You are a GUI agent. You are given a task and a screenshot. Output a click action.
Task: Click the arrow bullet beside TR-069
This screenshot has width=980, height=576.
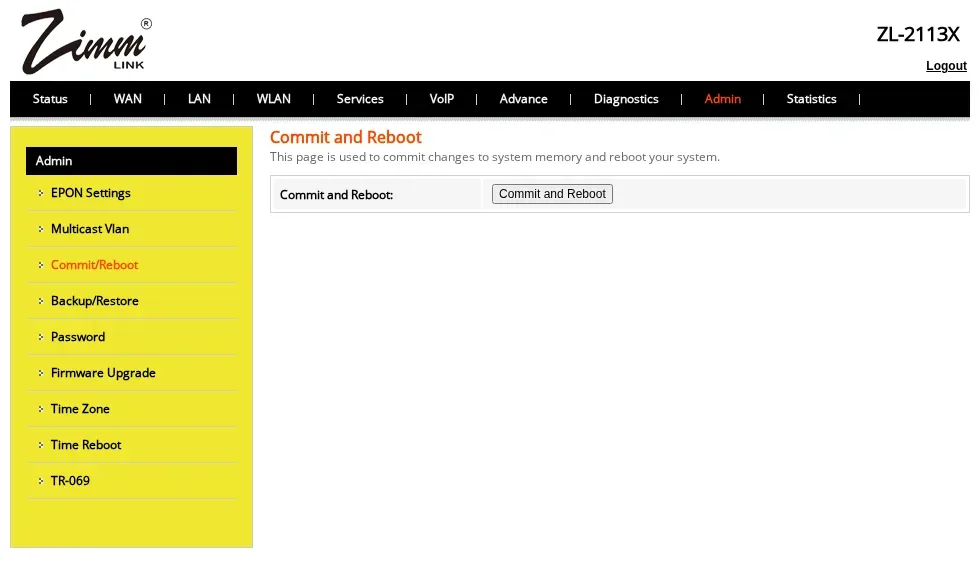tap(41, 481)
